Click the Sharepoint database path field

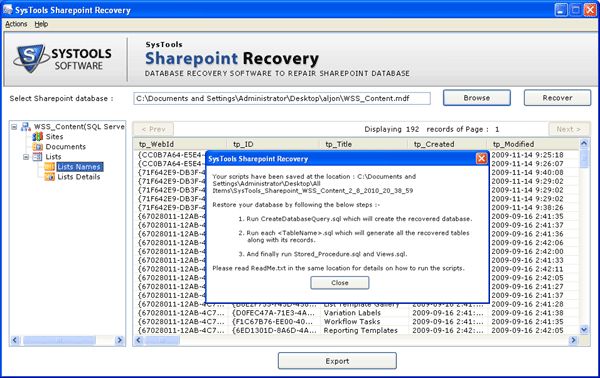282,98
